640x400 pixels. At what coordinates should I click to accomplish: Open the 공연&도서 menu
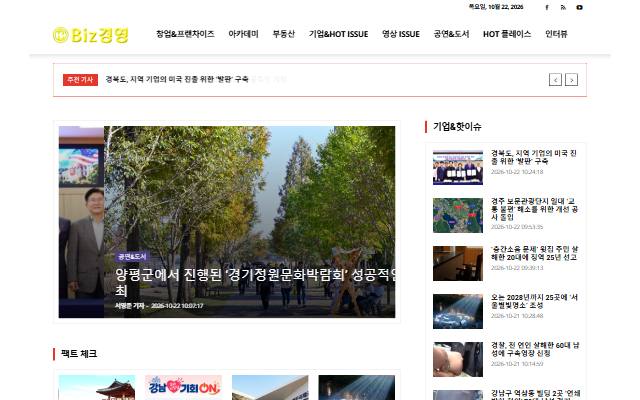tap(451, 34)
